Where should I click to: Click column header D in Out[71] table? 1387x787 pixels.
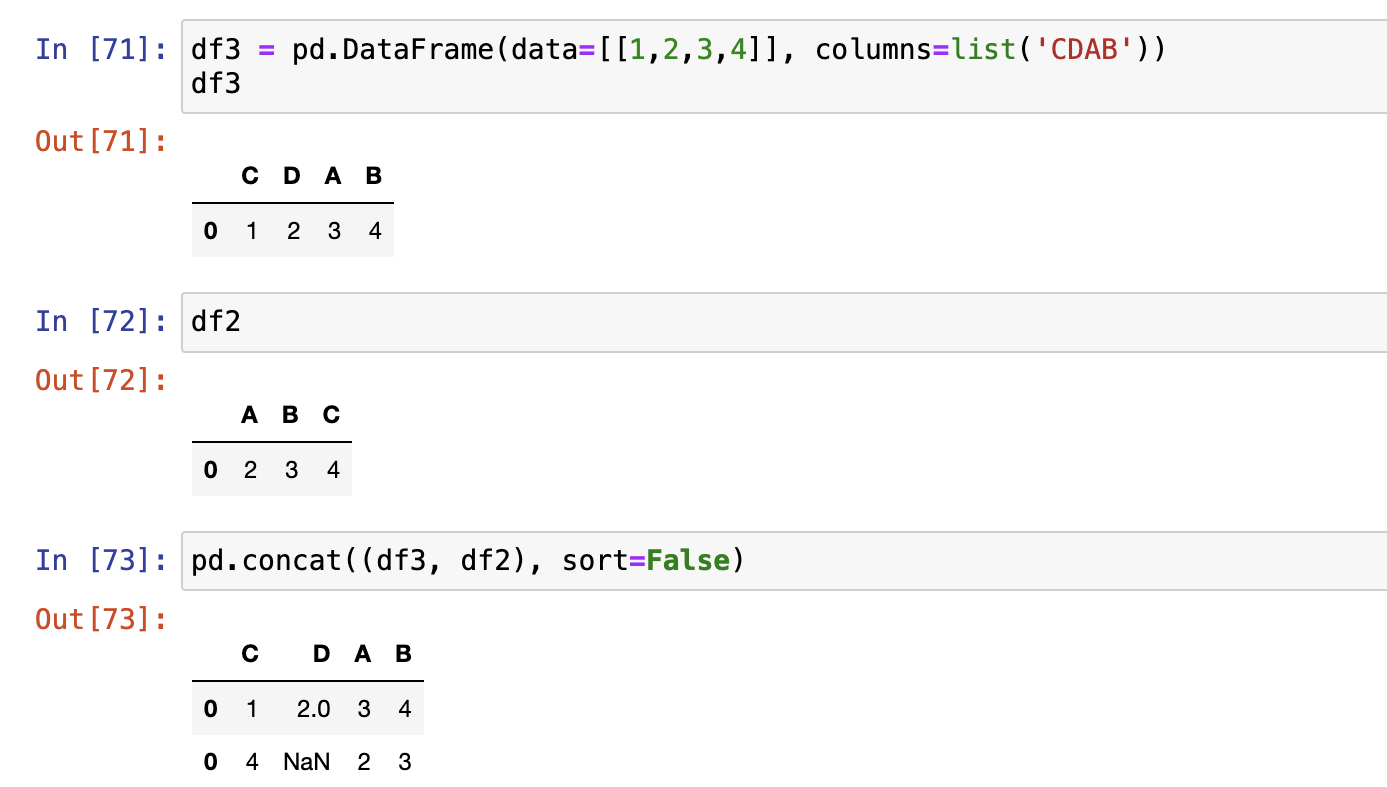(292, 177)
